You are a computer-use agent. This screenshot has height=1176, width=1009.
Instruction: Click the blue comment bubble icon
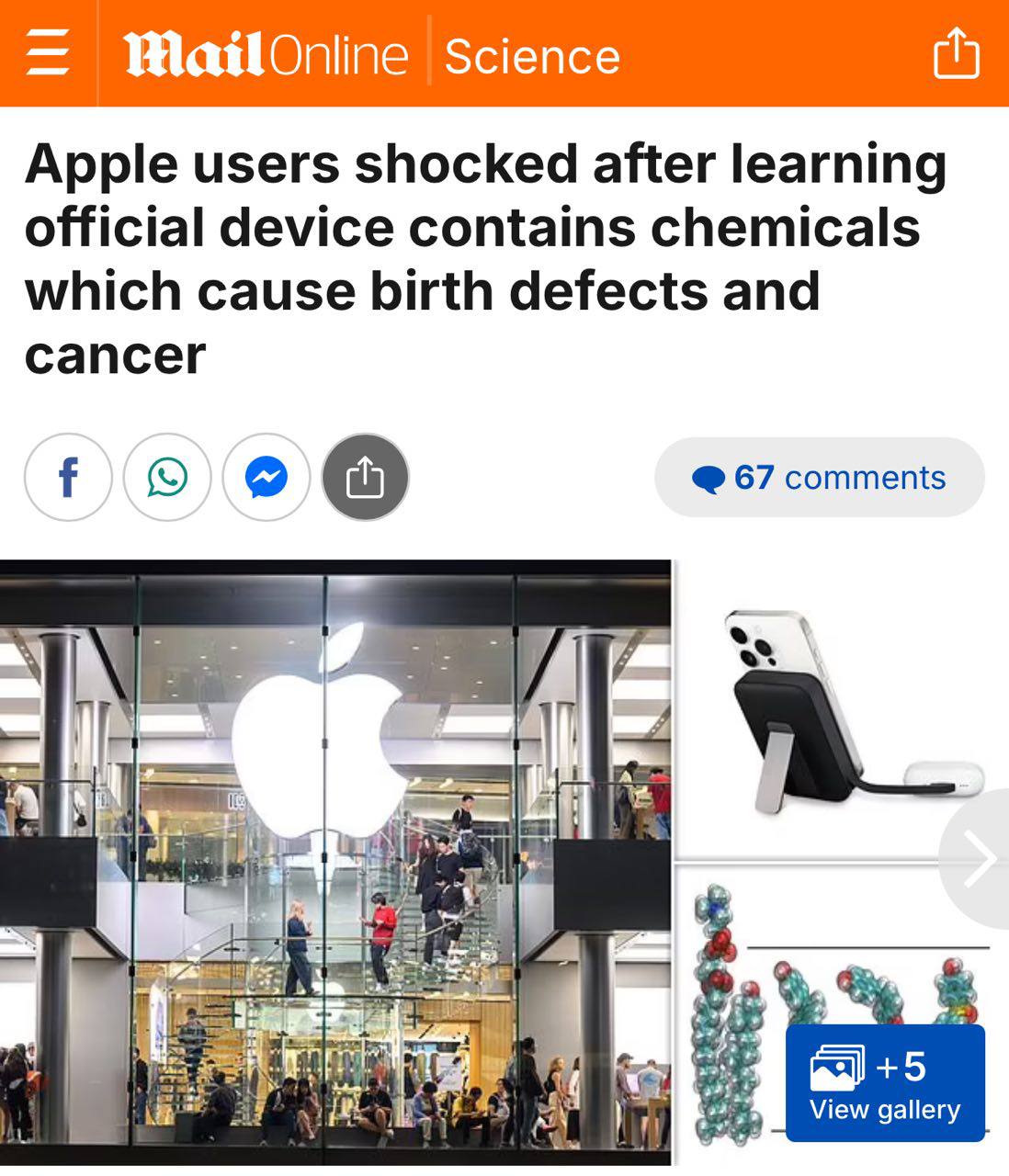pos(708,479)
